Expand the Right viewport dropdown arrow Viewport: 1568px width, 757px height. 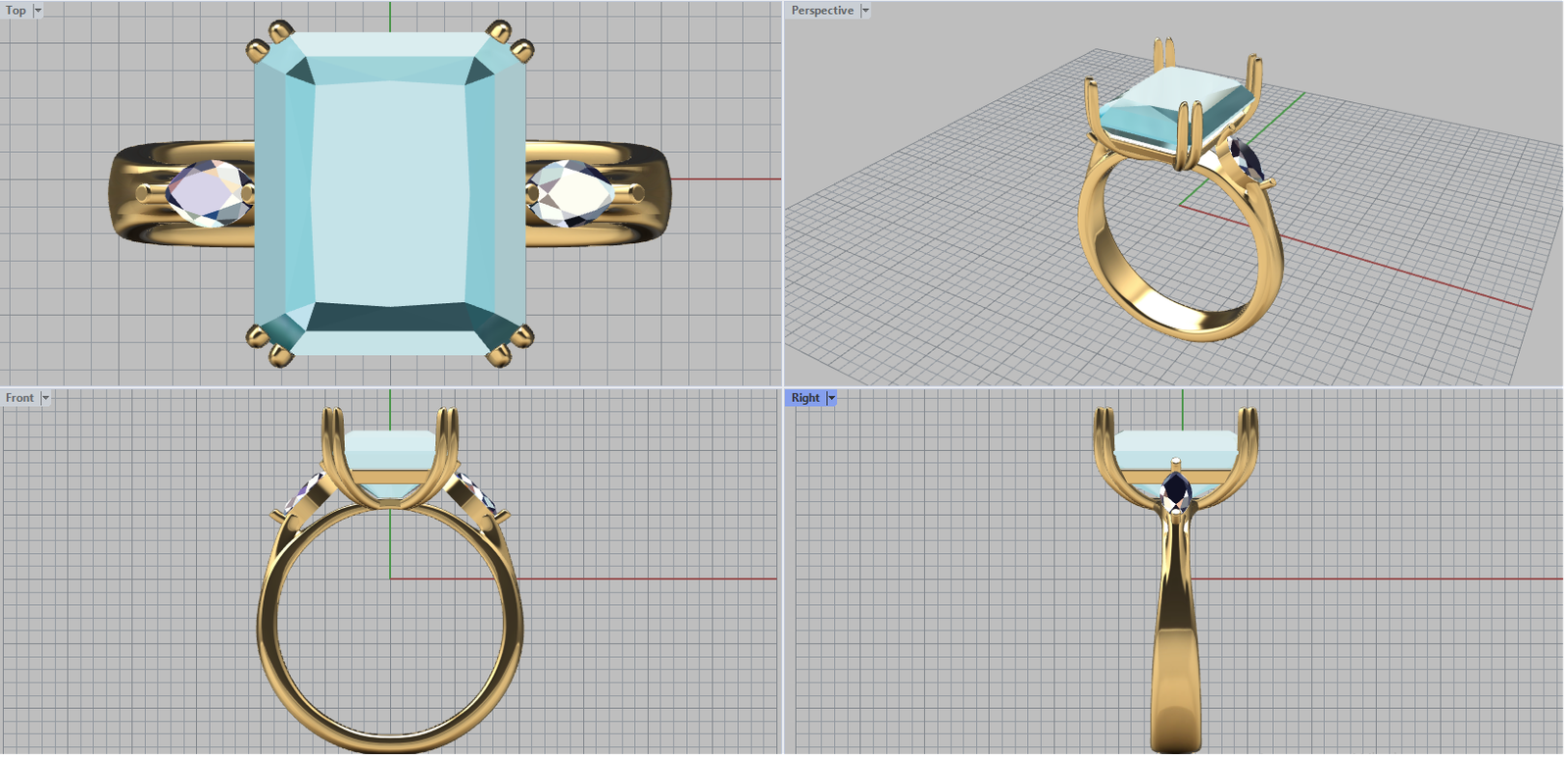pyautogui.click(x=831, y=398)
